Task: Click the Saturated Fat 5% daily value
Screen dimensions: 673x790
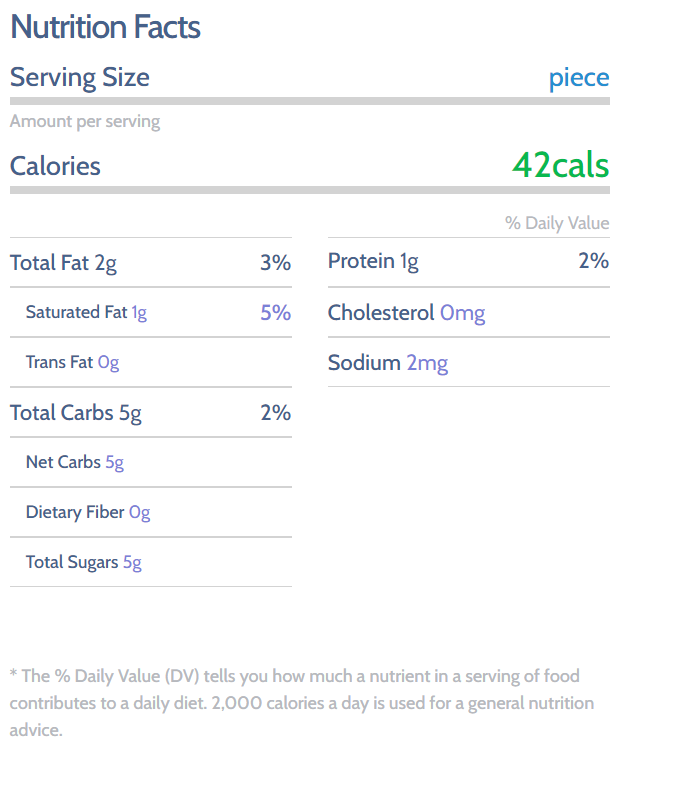Action: pos(275,313)
